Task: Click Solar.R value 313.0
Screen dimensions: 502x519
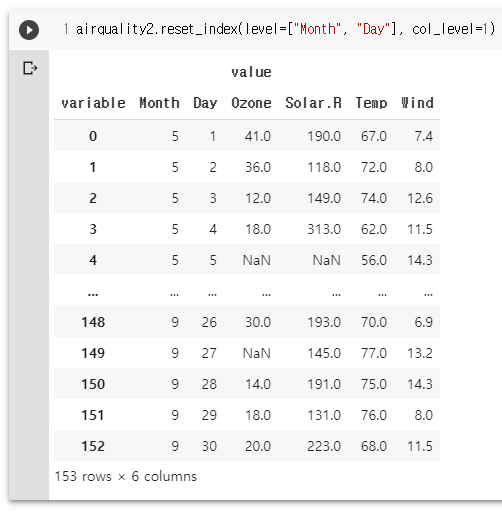Action: [x=324, y=229]
